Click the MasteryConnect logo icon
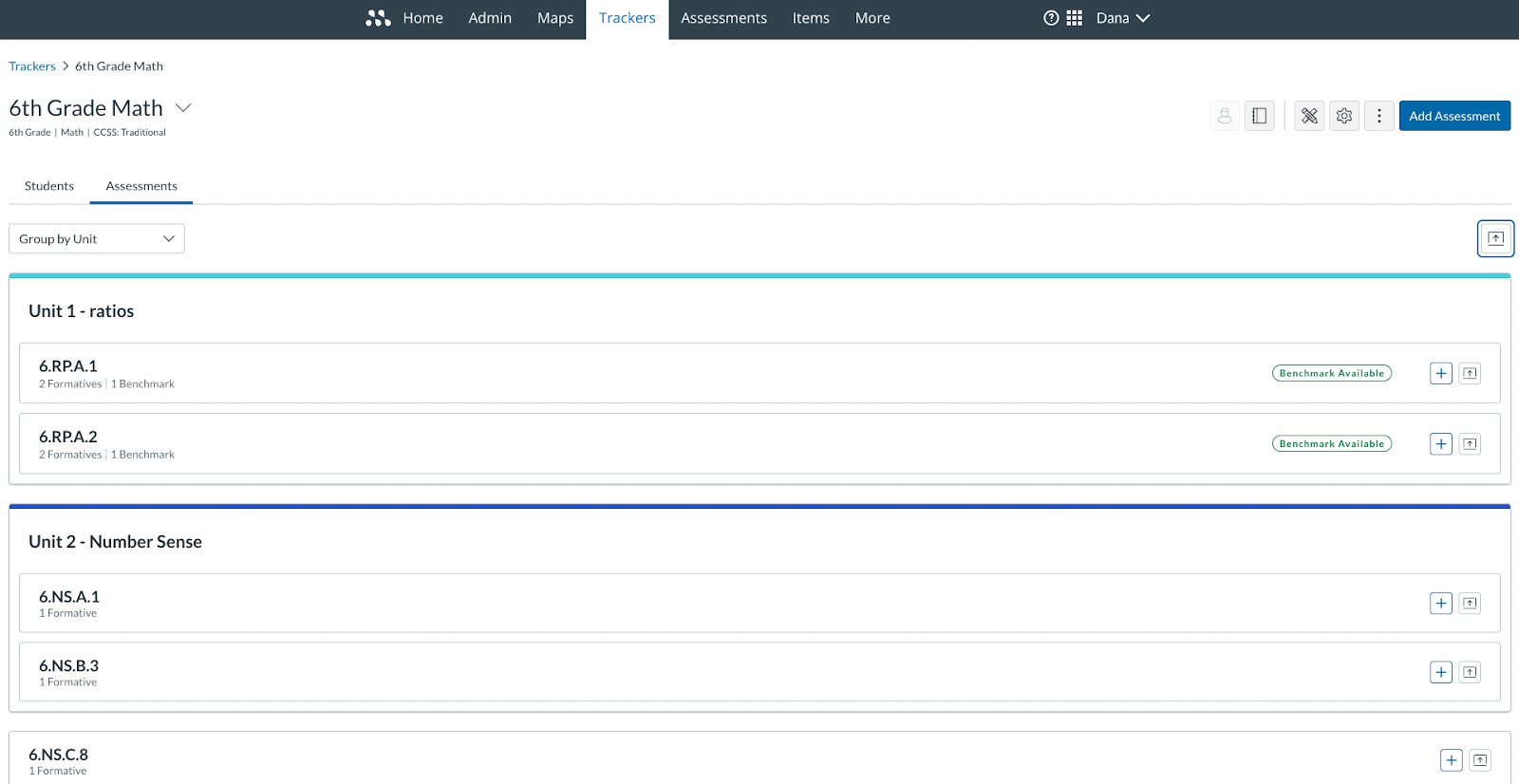 click(378, 18)
